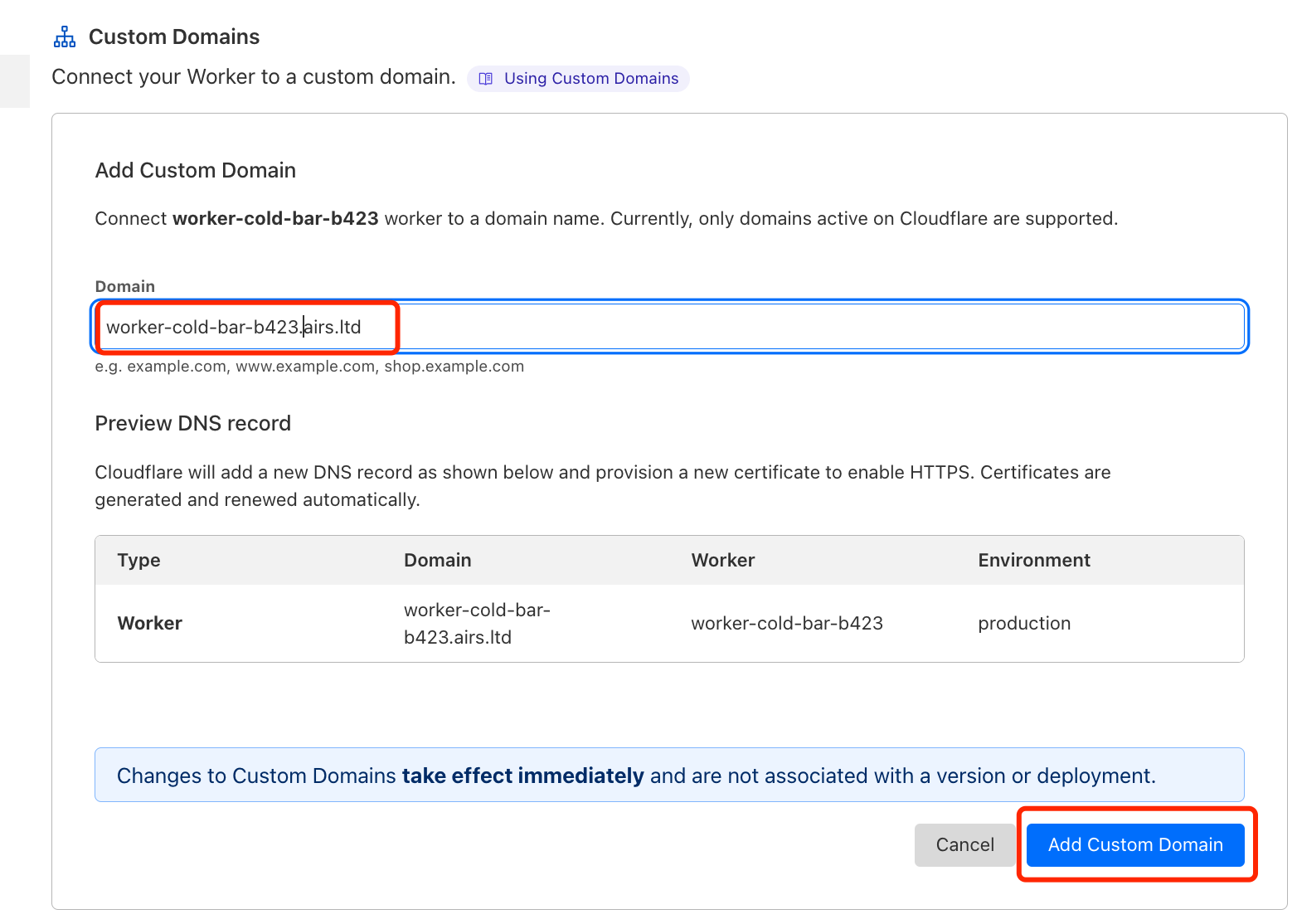Image resolution: width=1297 pixels, height=924 pixels.
Task: Click the Type column header
Action: [x=139, y=560]
